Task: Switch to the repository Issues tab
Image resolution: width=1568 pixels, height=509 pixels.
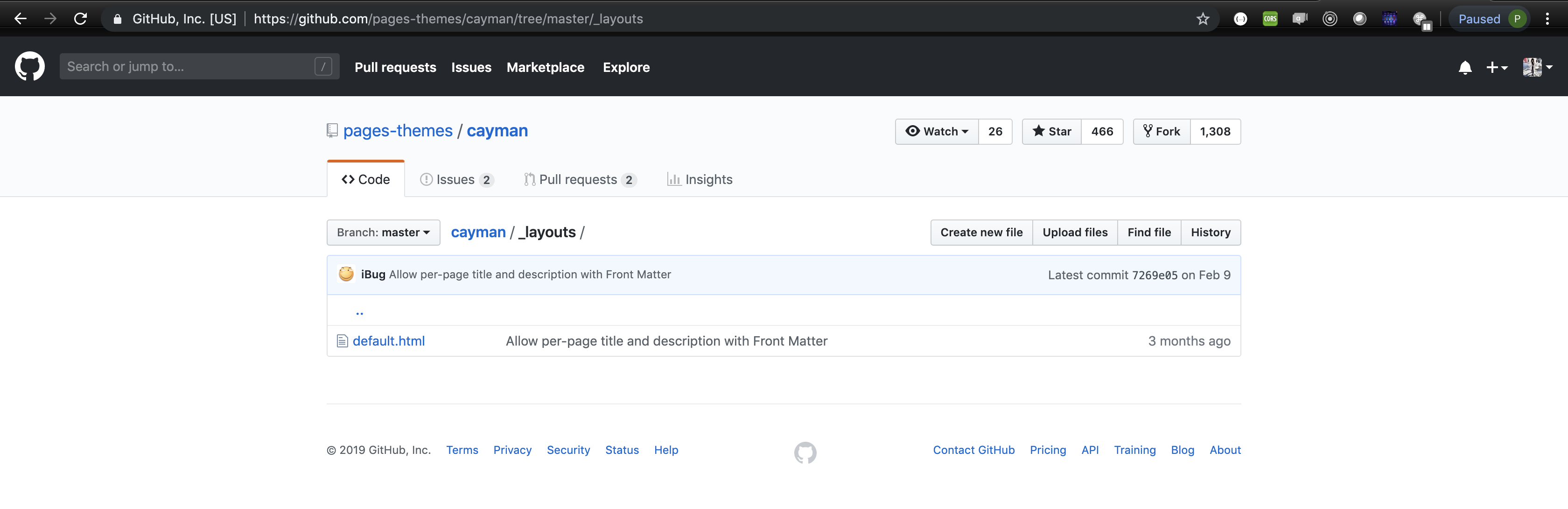Action: [456, 180]
